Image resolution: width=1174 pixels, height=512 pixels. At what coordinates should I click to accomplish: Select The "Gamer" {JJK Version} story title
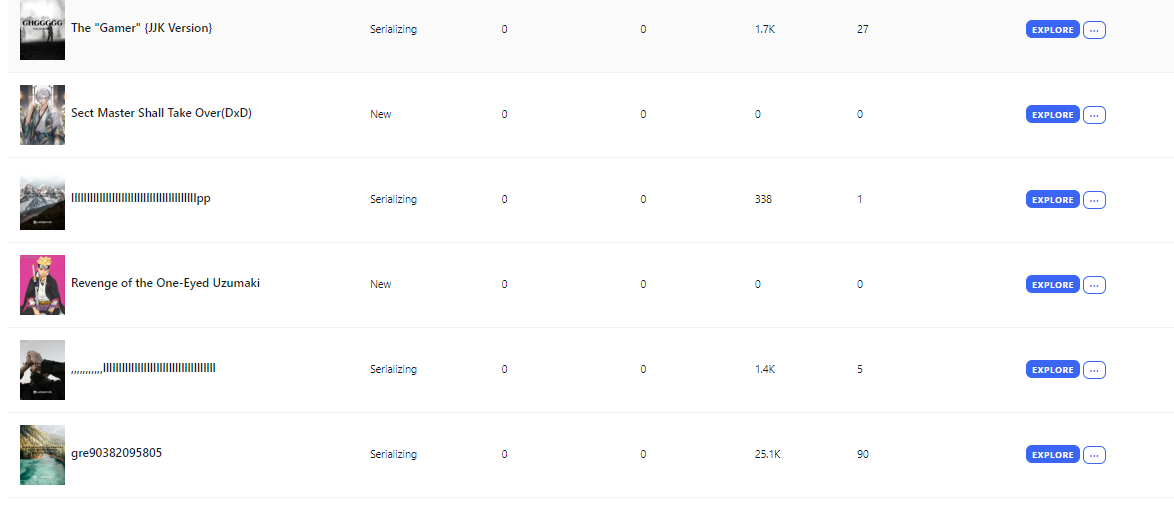[141, 28]
